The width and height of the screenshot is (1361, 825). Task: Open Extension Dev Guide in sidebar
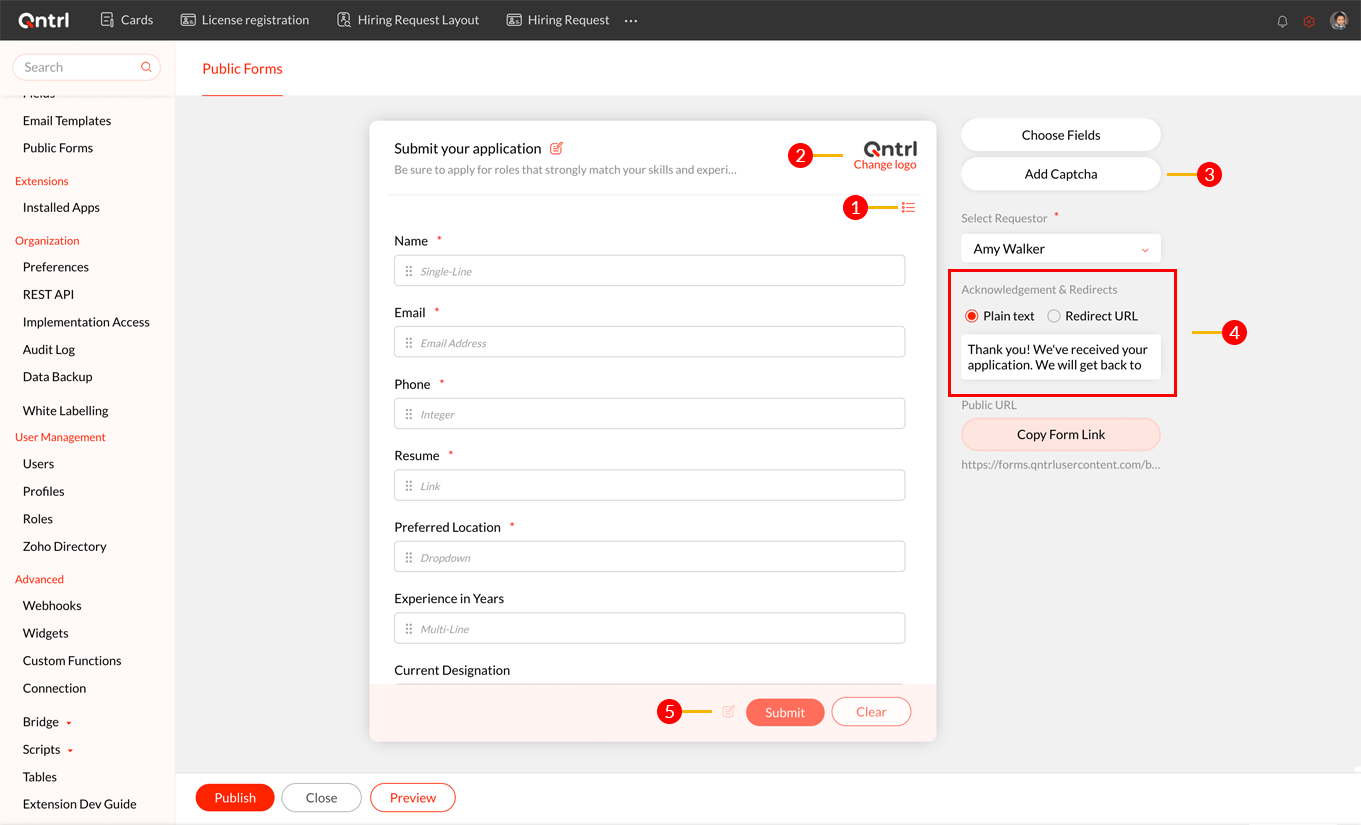[80, 804]
